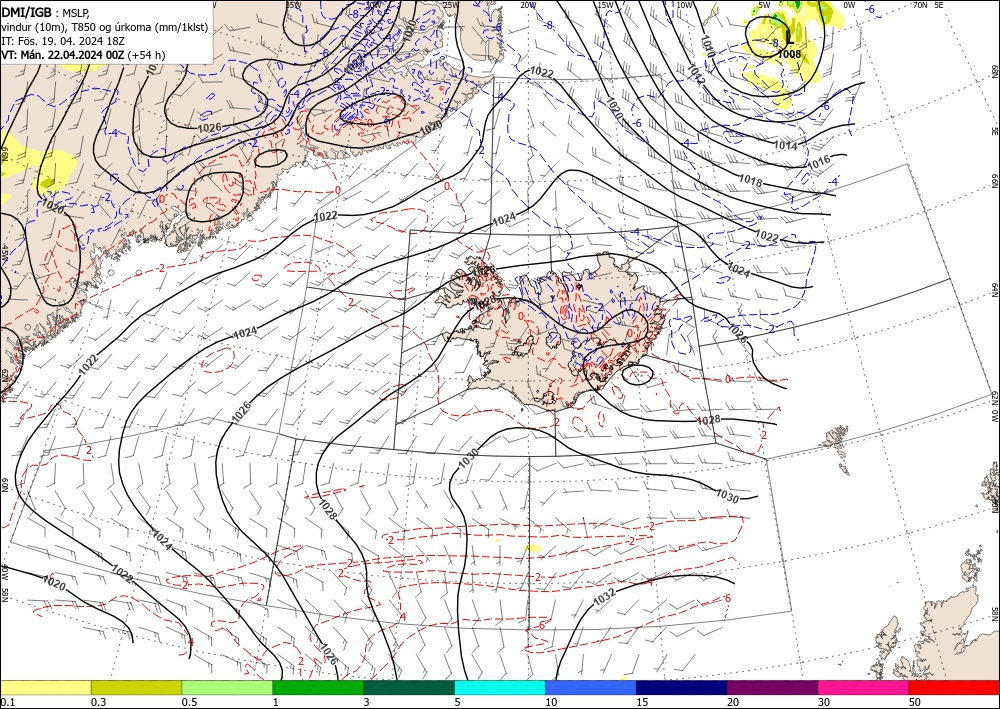Screen dimensions: 1000x709
Task: Click the legend value 50
Action: click(915, 702)
